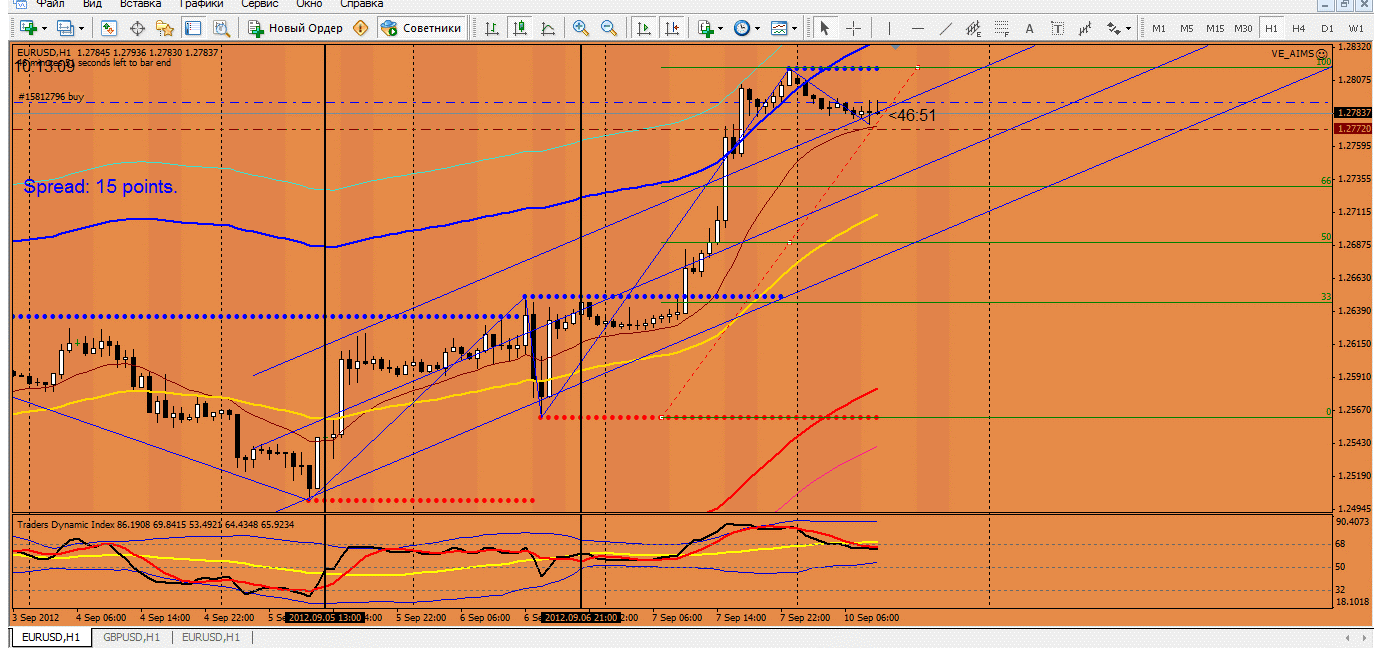This screenshot has width=1382, height=649.
Task: Click the 2012.09.05 13:00 time marker
Action: (325, 618)
